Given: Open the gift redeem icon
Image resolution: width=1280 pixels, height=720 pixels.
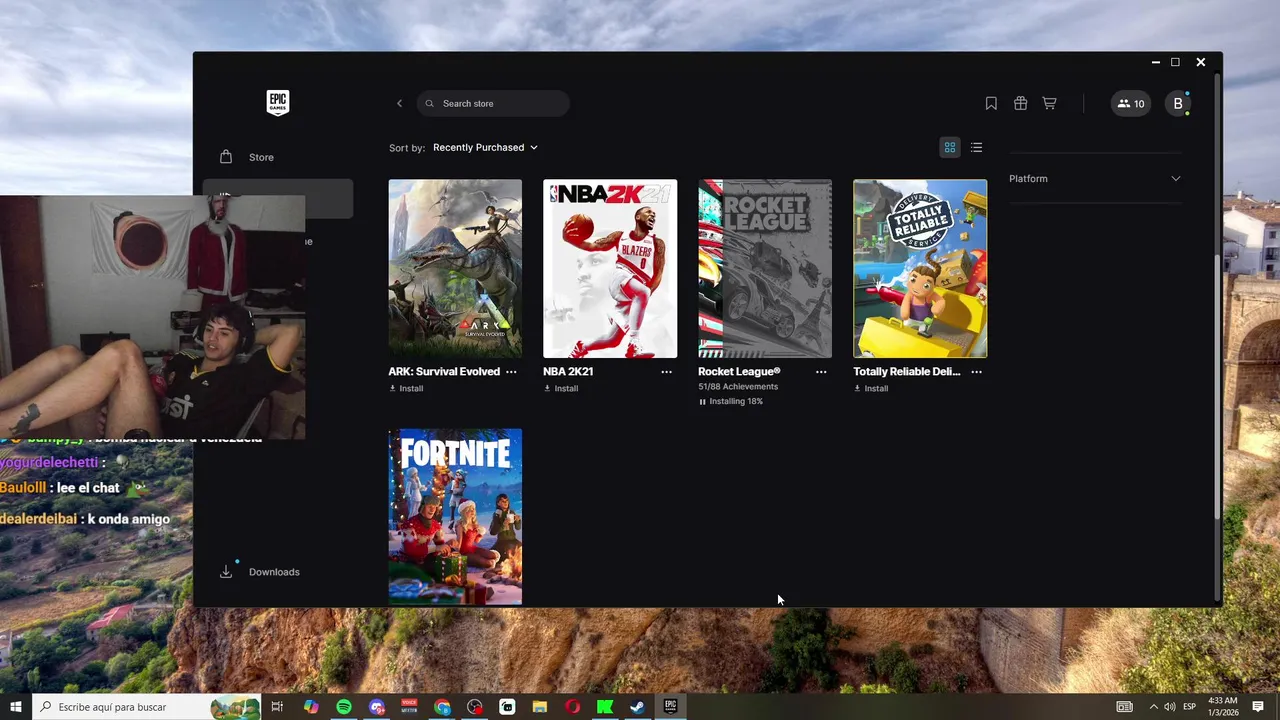Looking at the screenshot, I should 1020,103.
